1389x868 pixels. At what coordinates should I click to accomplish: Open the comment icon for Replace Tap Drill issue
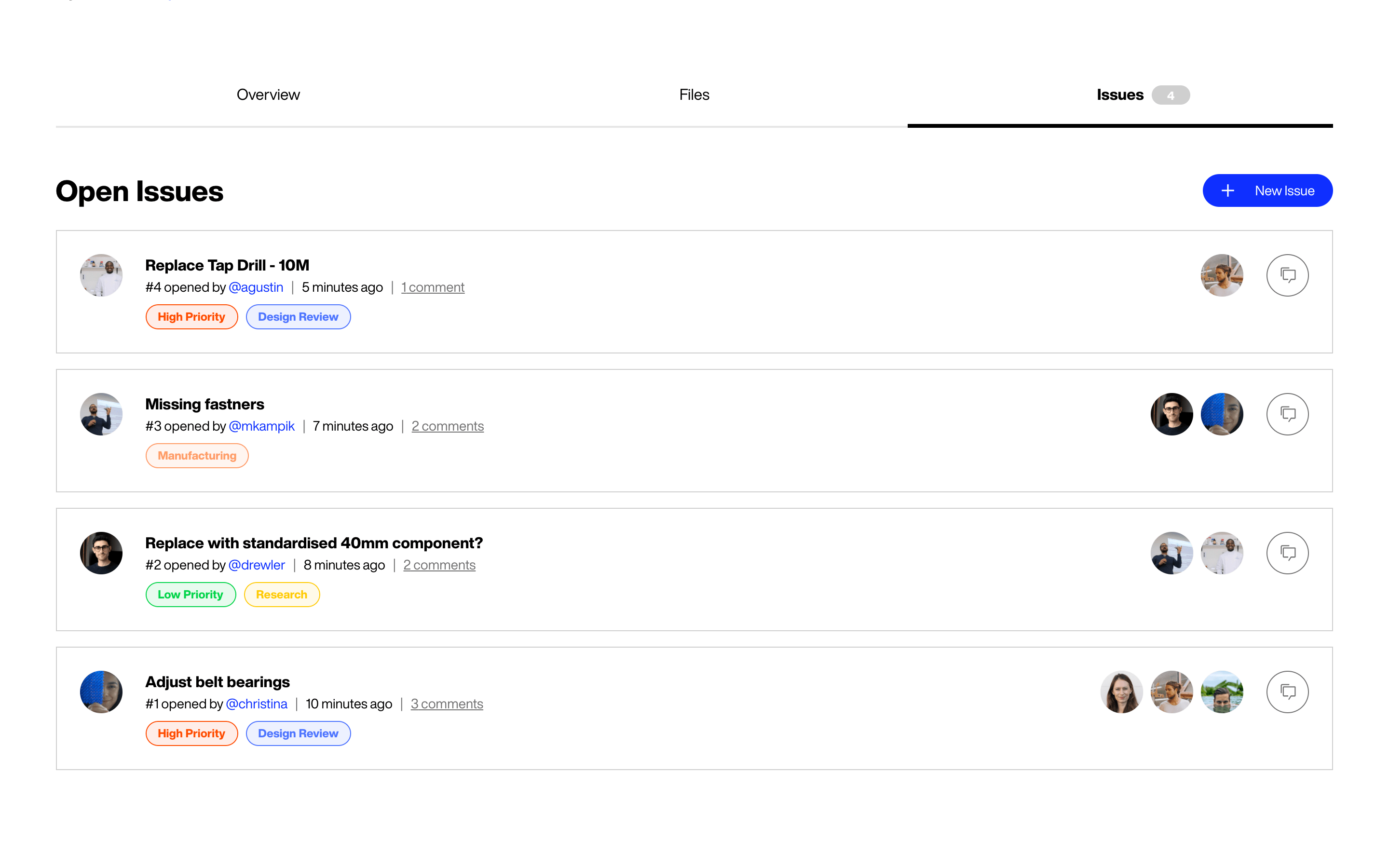[1287, 275]
